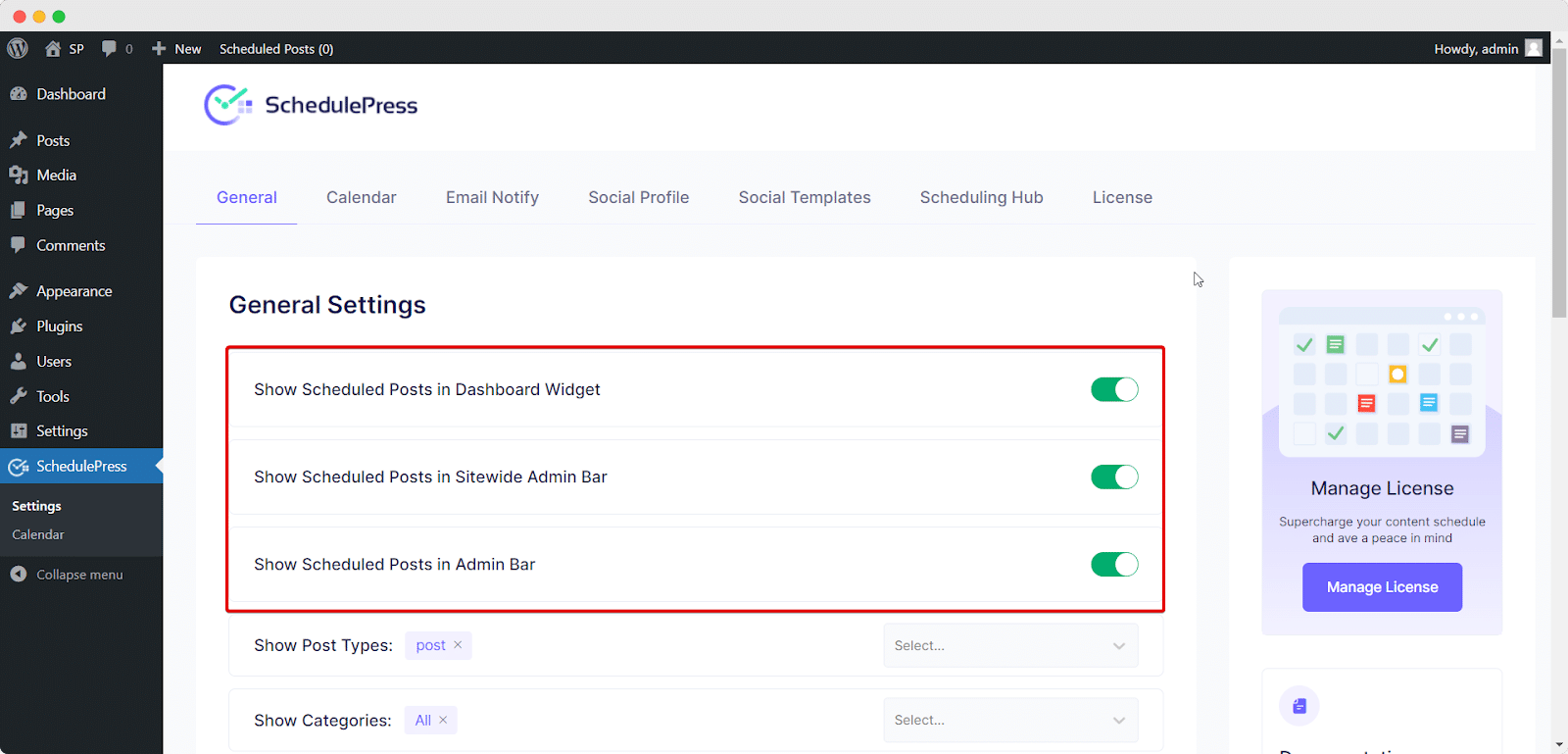Toggle Show Scheduled Posts in Admin Bar

click(x=1114, y=564)
